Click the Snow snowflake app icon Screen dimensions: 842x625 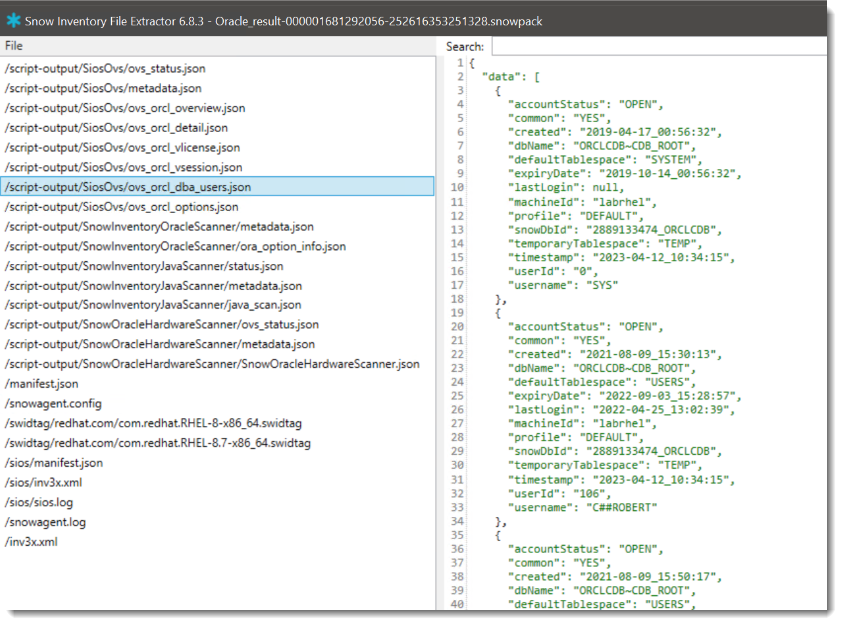(x=13, y=21)
